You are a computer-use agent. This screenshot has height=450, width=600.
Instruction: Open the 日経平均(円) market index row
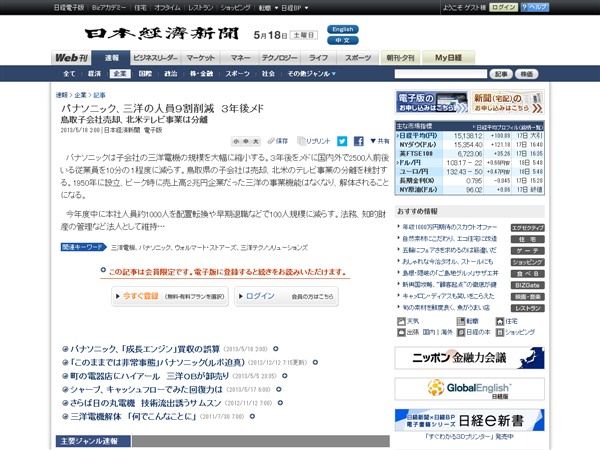[x=470, y=136]
